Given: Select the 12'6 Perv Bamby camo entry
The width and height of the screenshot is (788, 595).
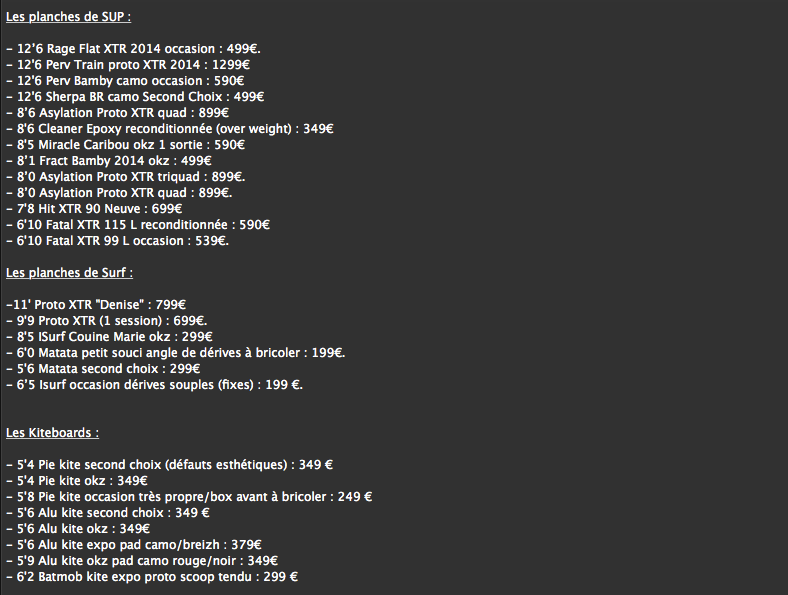Looking at the screenshot, I should 125,80.
